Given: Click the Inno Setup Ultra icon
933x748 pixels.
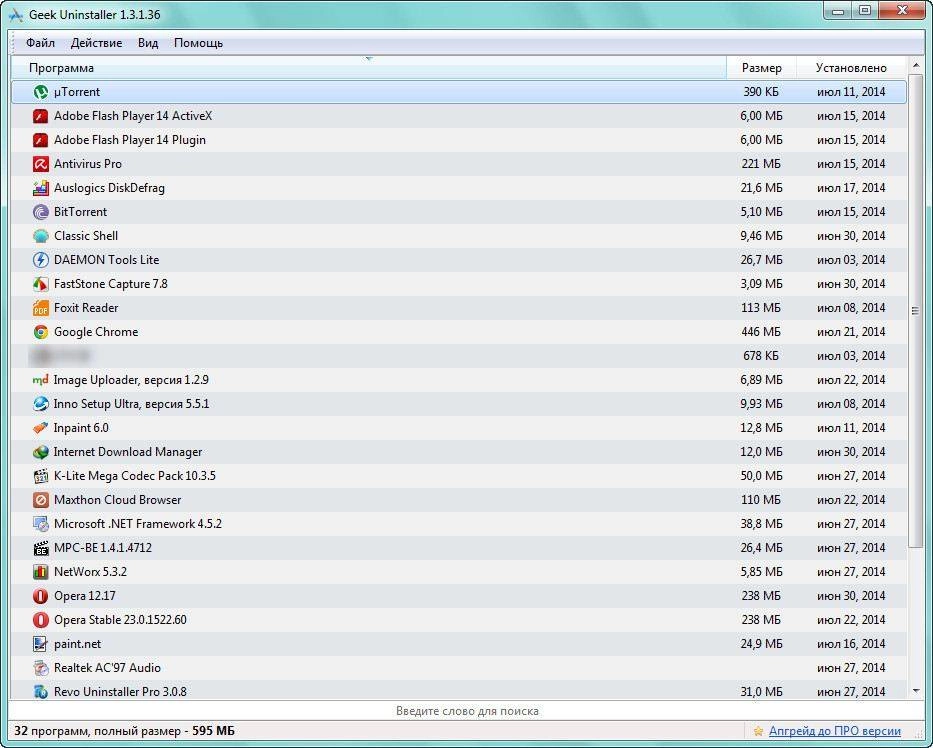Looking at the screenshot, I should coord(40,404).
